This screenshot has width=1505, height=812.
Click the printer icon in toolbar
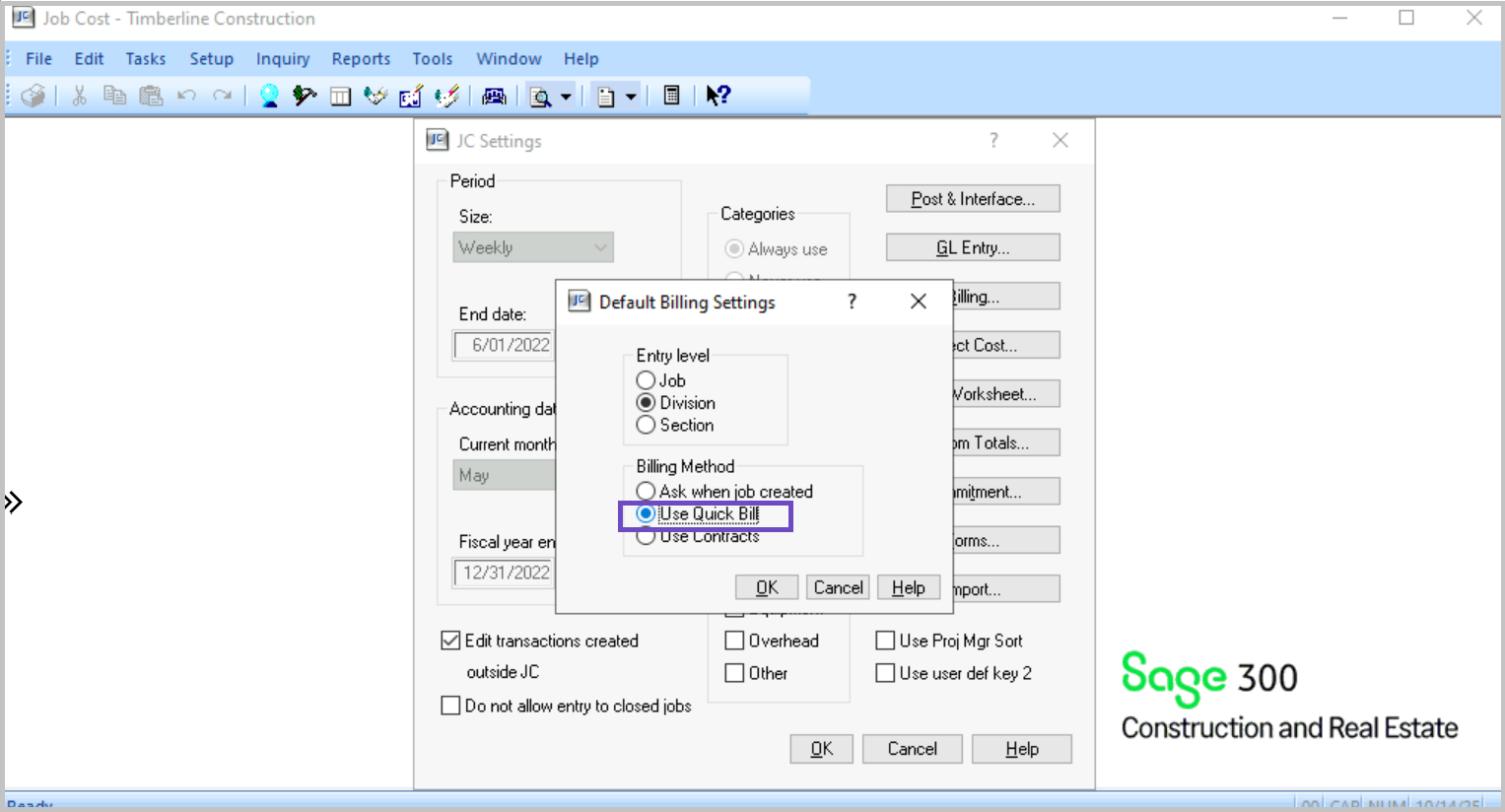(34, 96)
